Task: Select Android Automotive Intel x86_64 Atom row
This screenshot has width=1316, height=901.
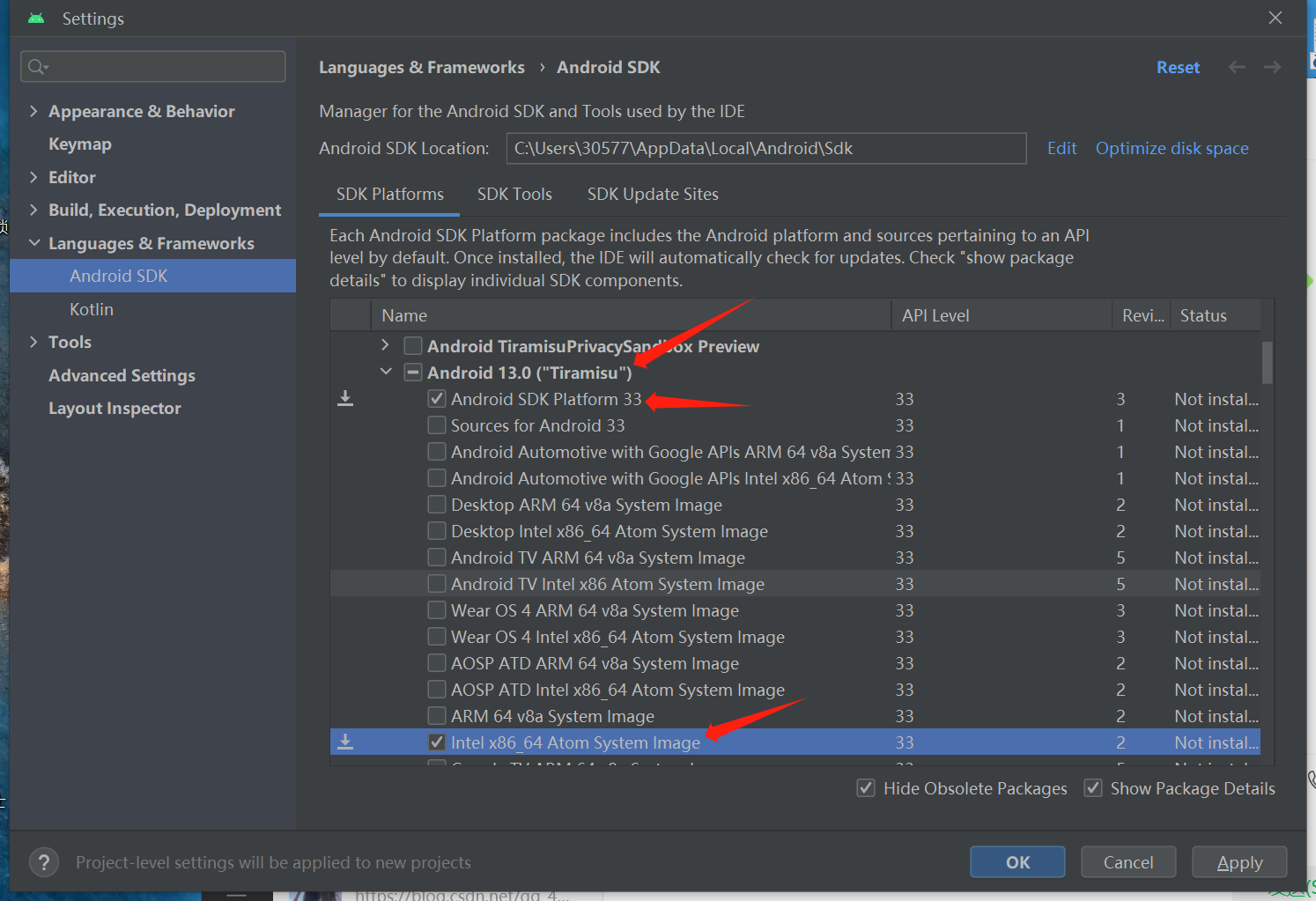Action: (795, 478)
